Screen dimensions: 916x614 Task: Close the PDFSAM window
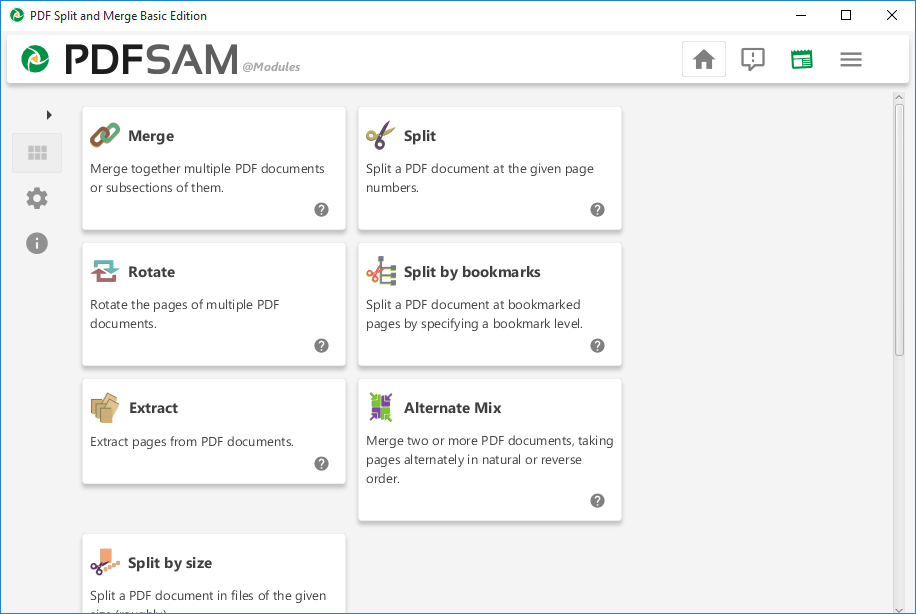pos(891,15)
